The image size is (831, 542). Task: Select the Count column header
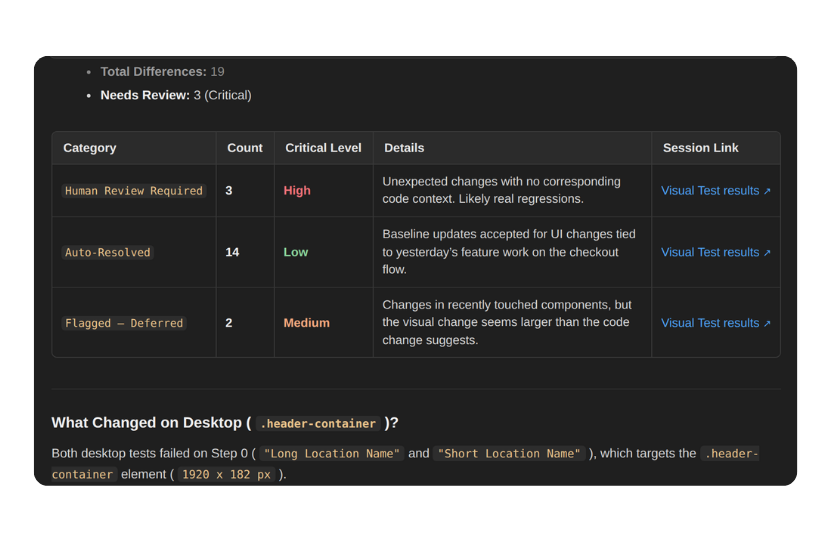(x=245, y=148)
